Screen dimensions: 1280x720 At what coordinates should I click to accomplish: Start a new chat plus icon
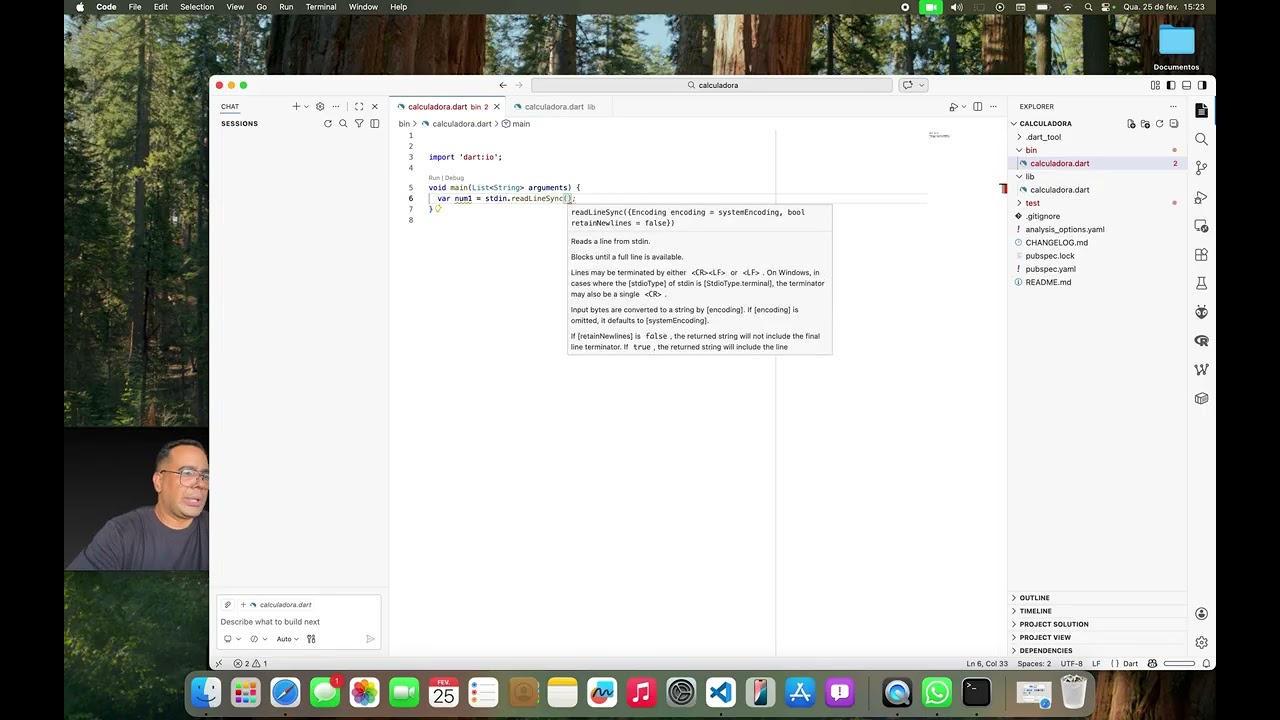tap(296, 107)
